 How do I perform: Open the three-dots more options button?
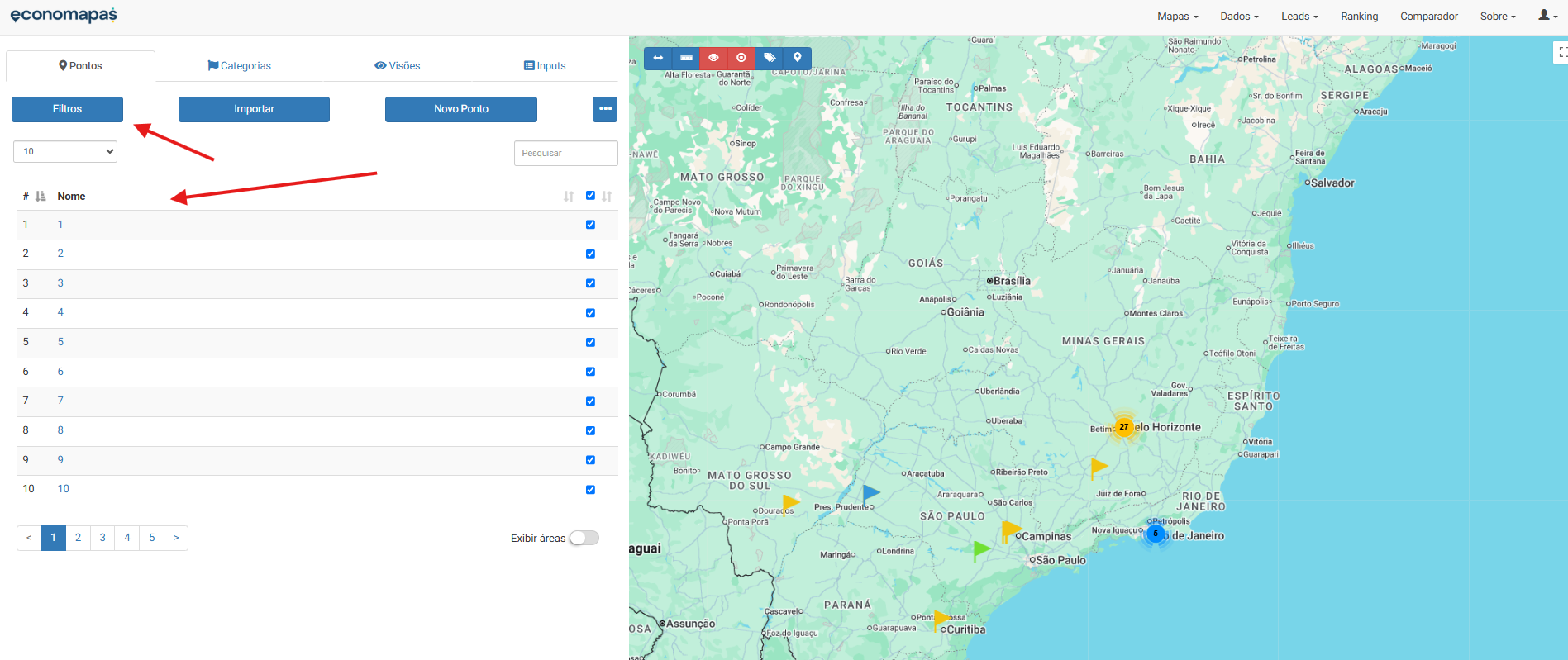tap(605, 109)
